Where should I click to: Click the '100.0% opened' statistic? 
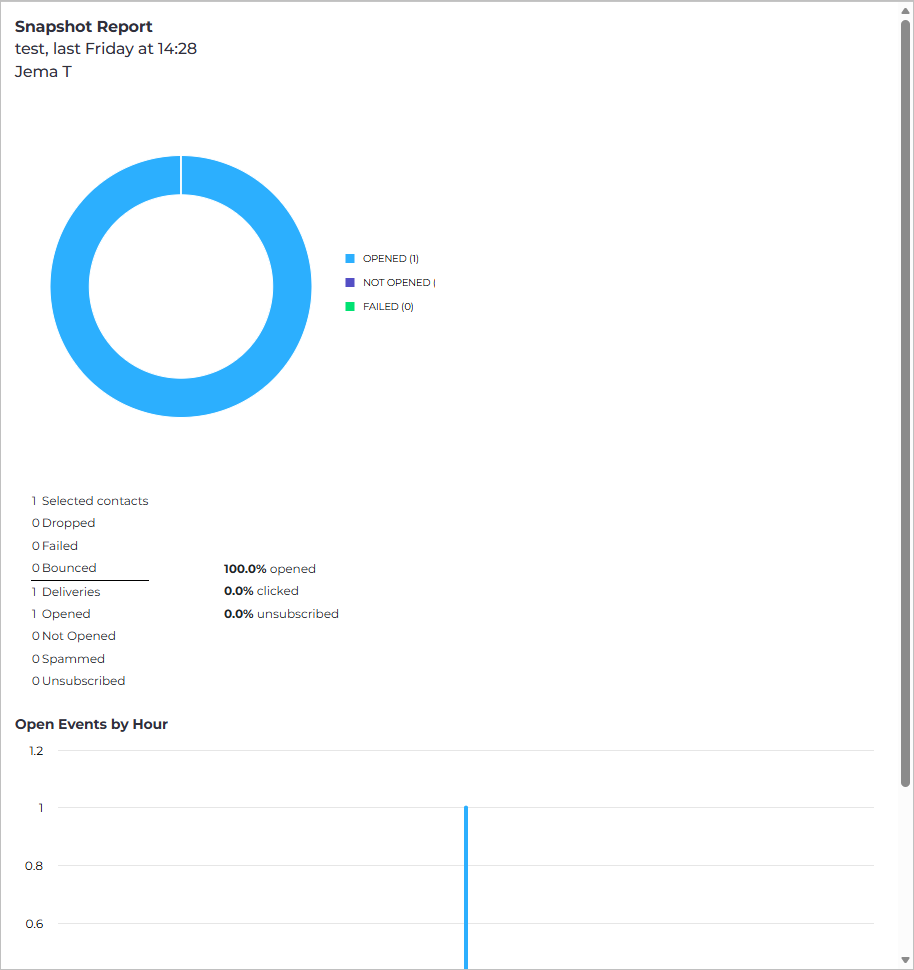coord(270,569)
